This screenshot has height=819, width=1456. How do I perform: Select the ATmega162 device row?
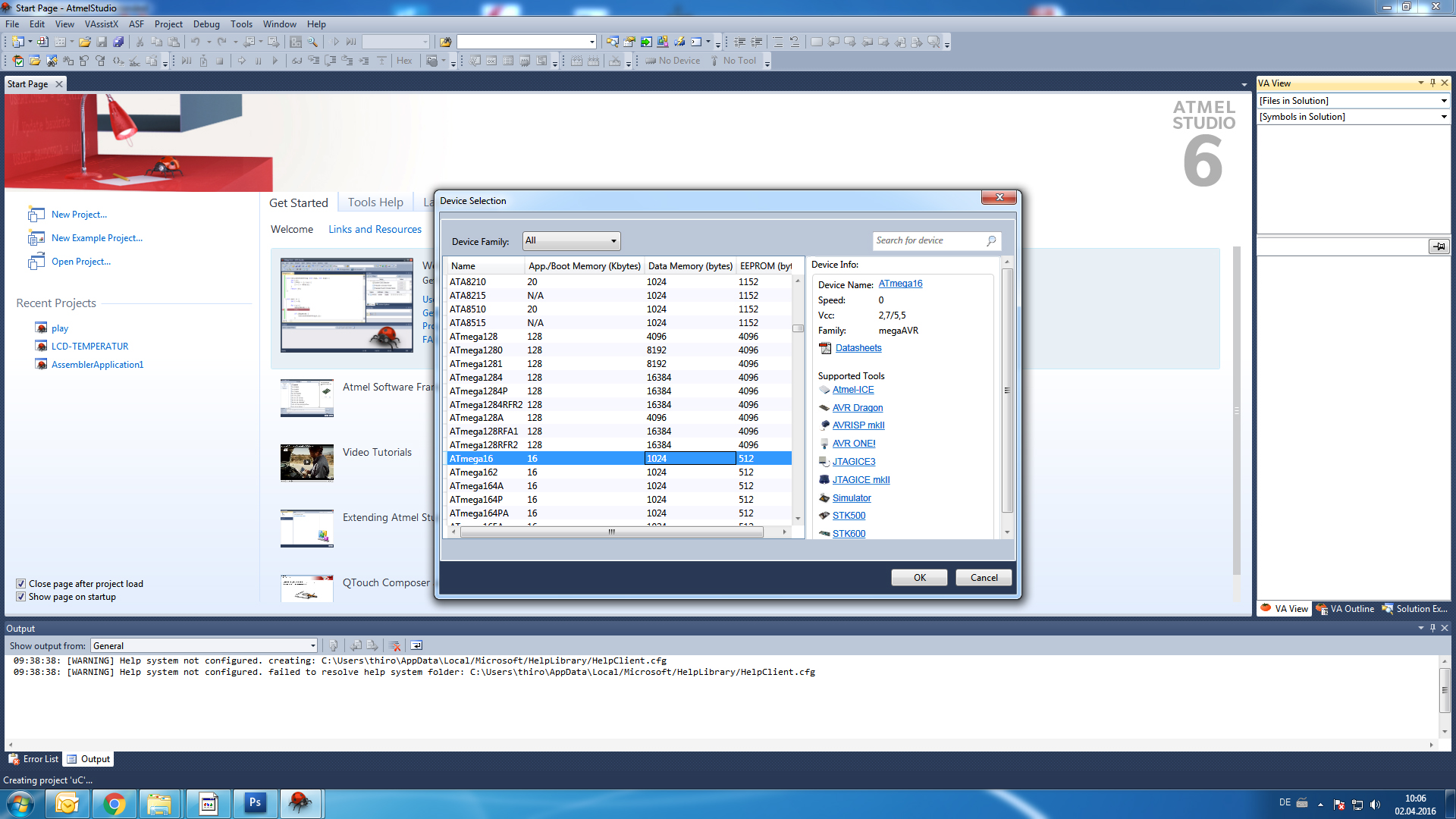pyautogui.click(x=618, y=472)
